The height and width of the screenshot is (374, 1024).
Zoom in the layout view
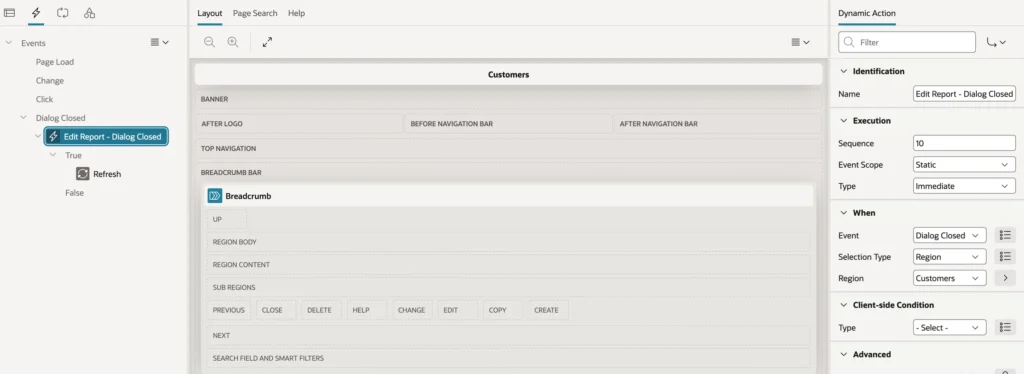point(232,42)
